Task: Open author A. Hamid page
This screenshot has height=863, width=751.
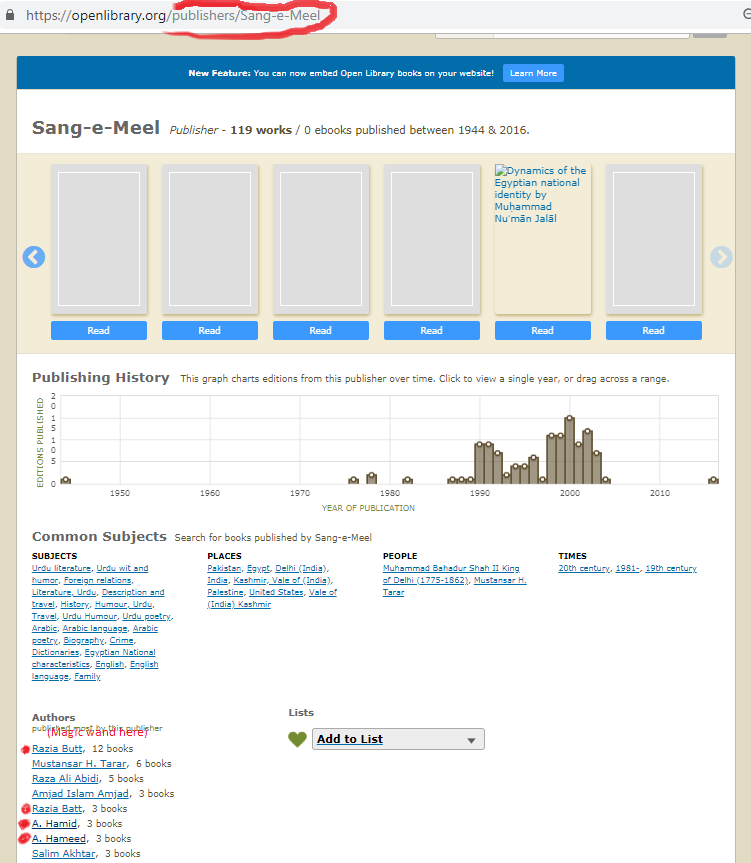Action: (54, 823)
